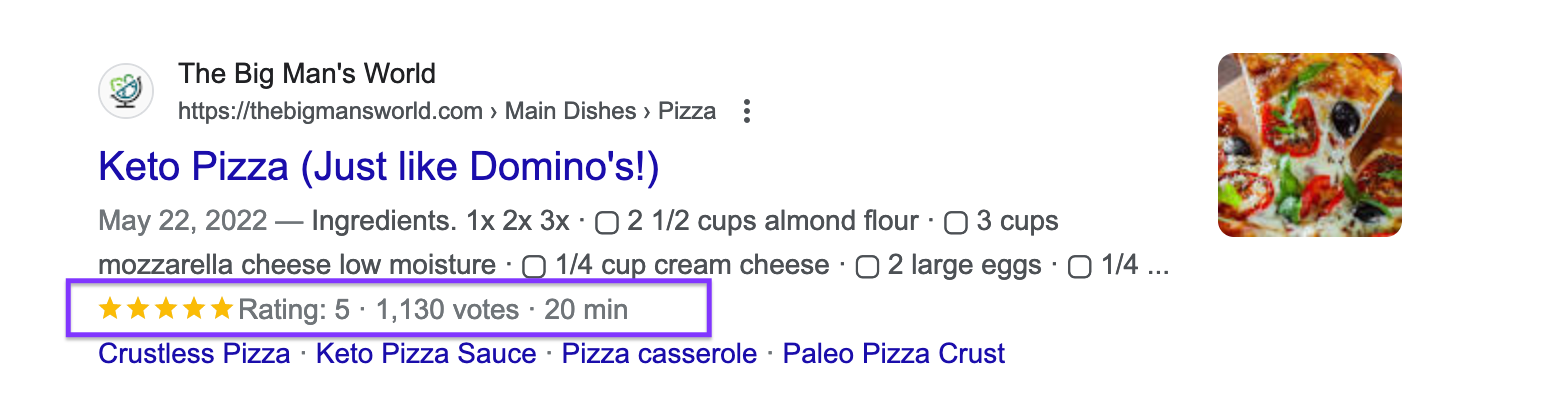This screenshot has width=1556, height=404.
Task: Tick the checkbox before 3 cups mozzarella
Action: pyautogui.click(x=955, y=223)
